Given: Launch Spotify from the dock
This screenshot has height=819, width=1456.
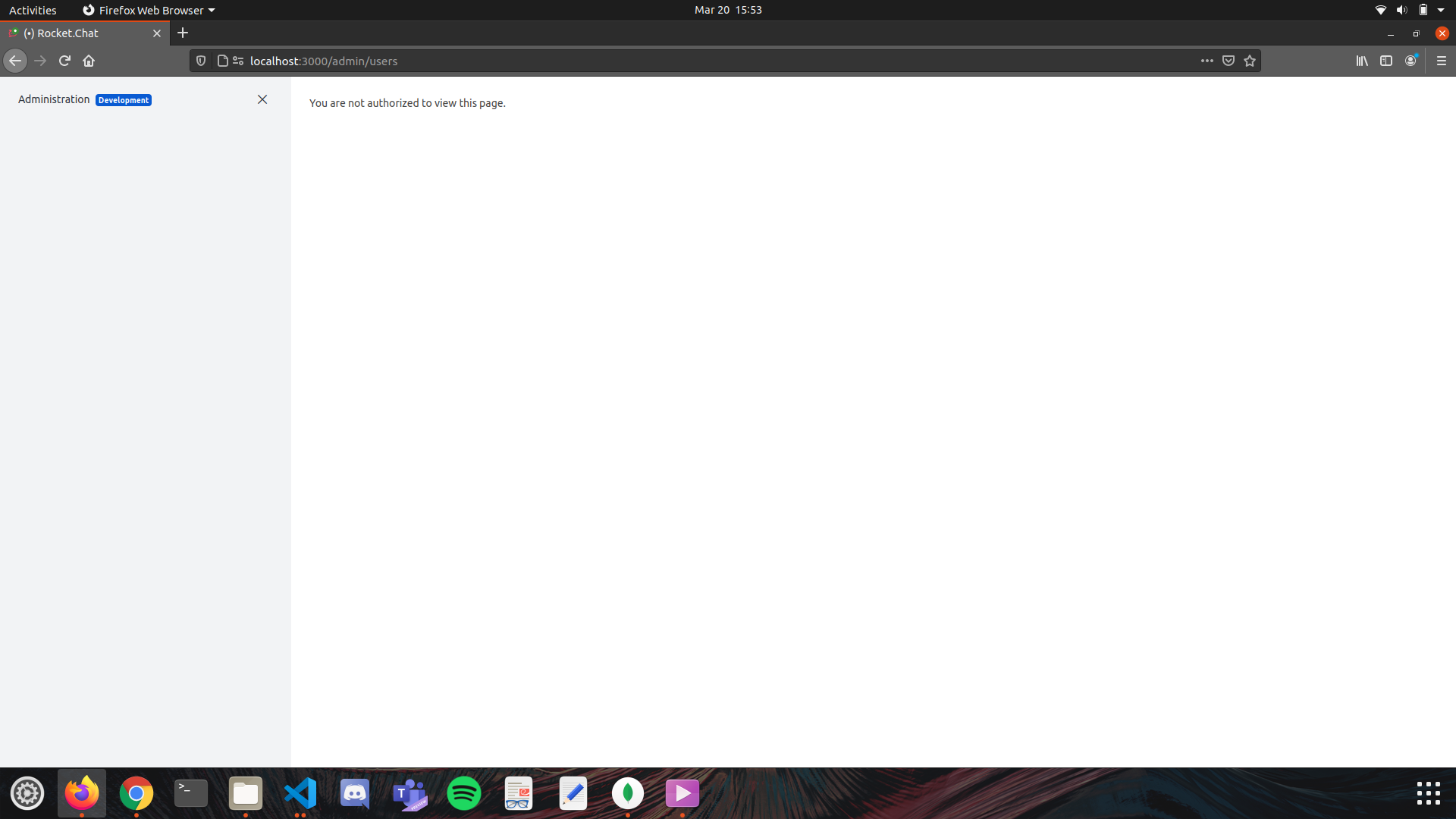Looking at the screenshot, I should 464,793.
